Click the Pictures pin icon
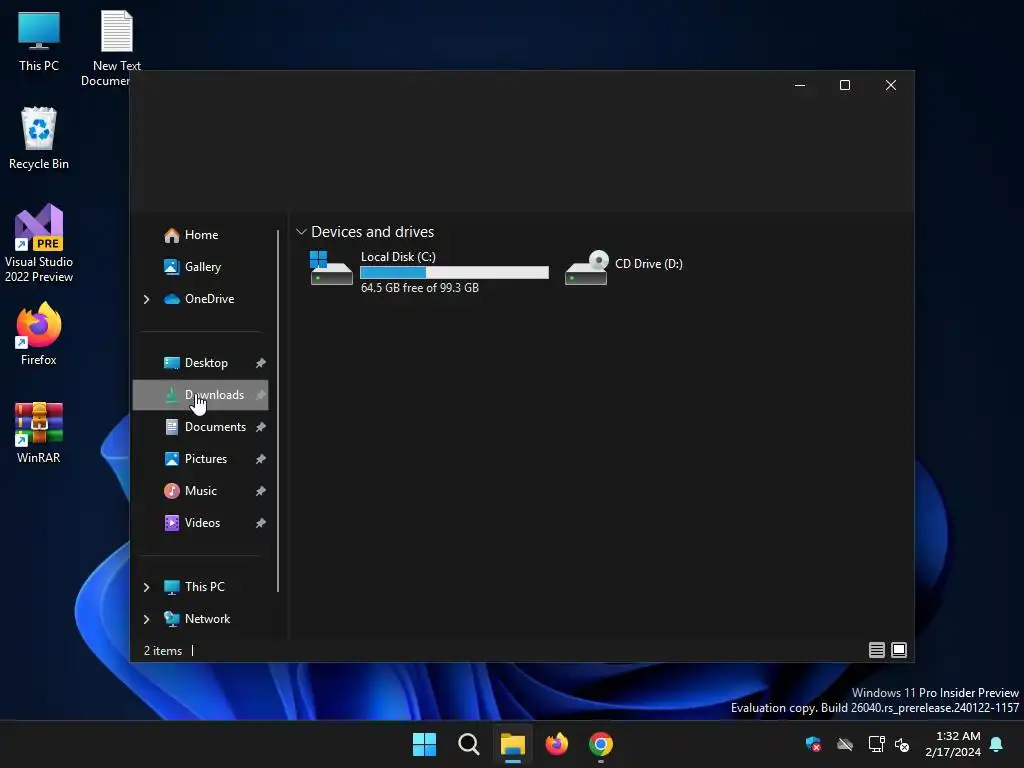 (261, 459)
